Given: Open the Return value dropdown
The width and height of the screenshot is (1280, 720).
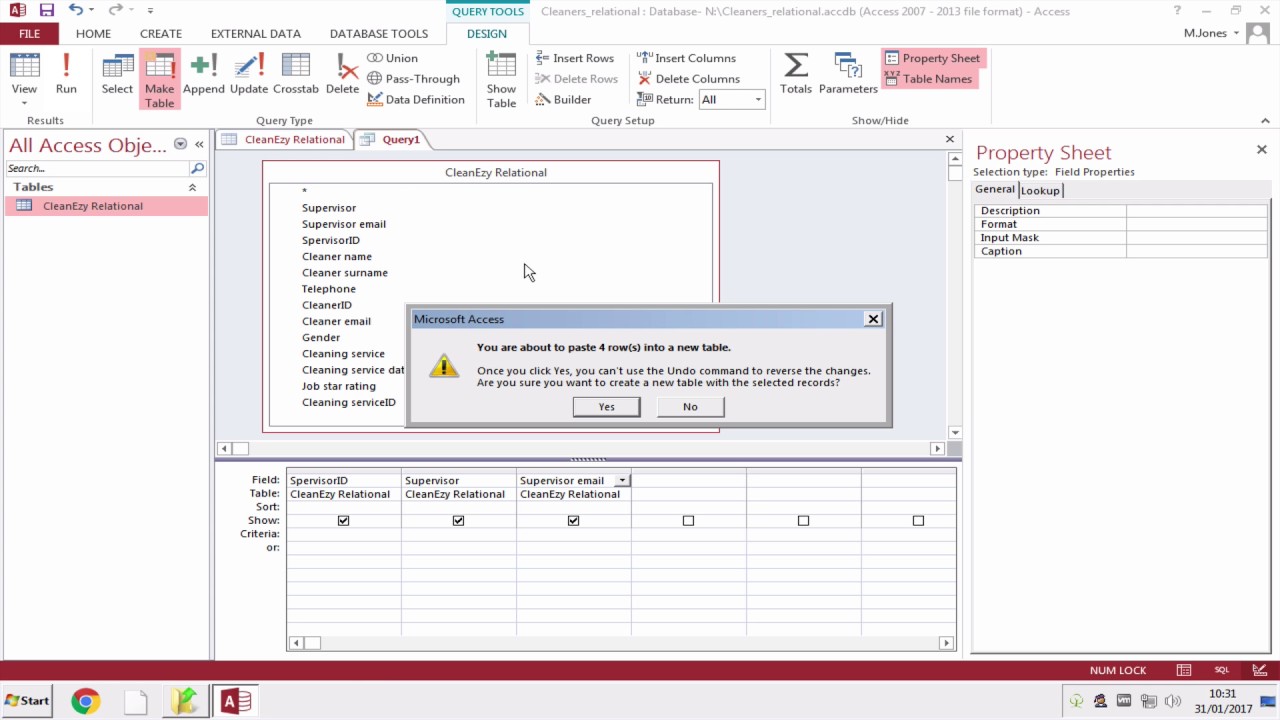Looking at the screenshot, I should [758, 100].
